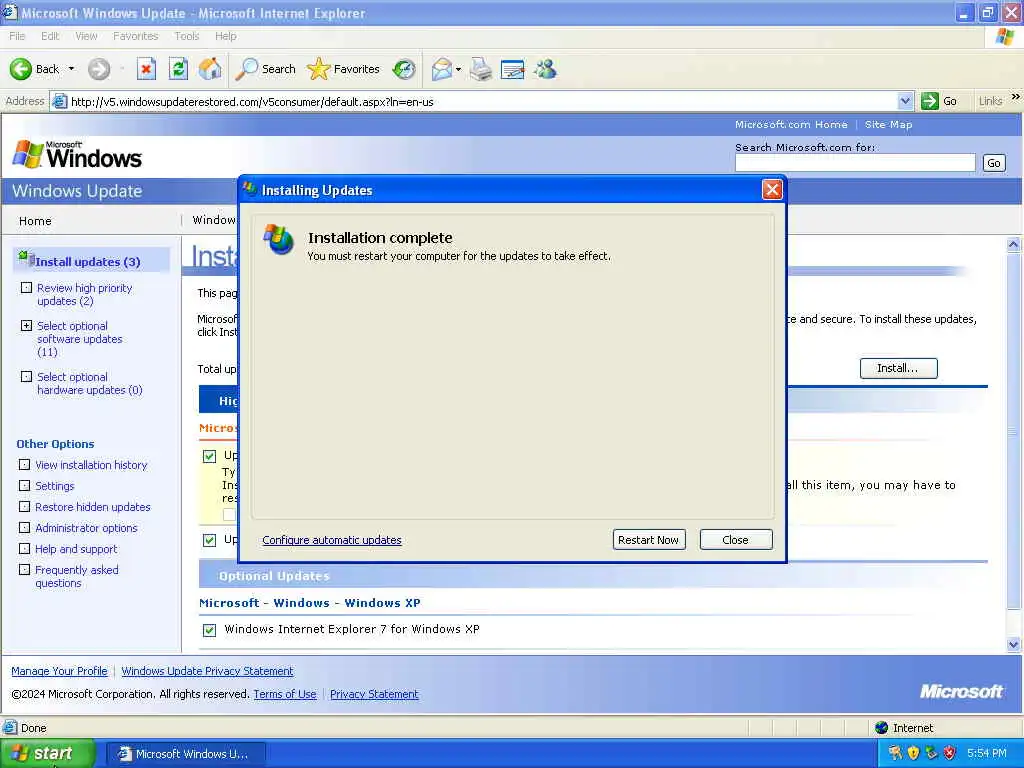Click the Edit page toolbar icon
The width and height of the screenshot is (1024, 768).
coord(513,69)
